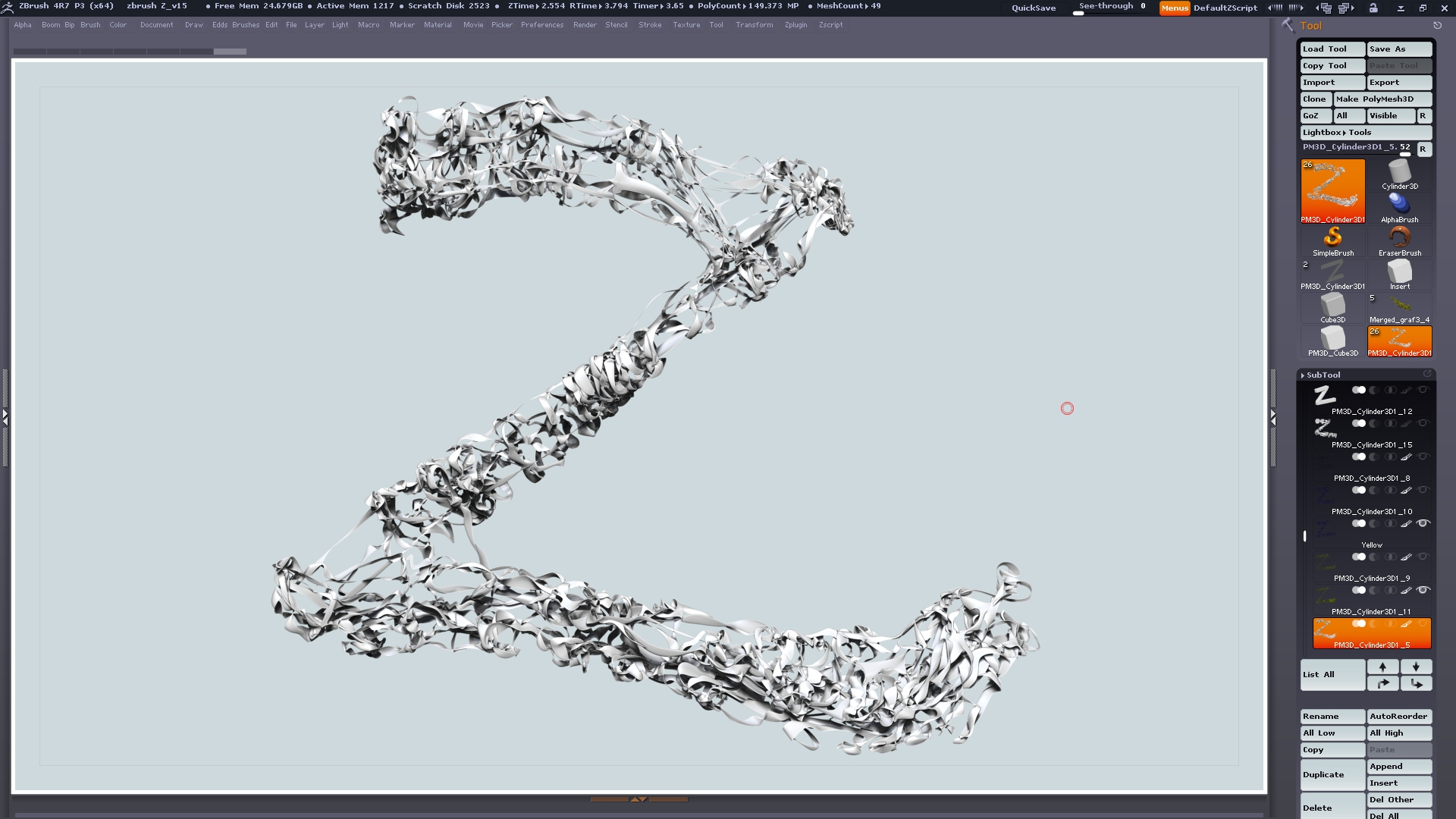Open the Zplugin menu
Image resolution: width=1456 pixels, height=819 pixels.
(795, 25)
